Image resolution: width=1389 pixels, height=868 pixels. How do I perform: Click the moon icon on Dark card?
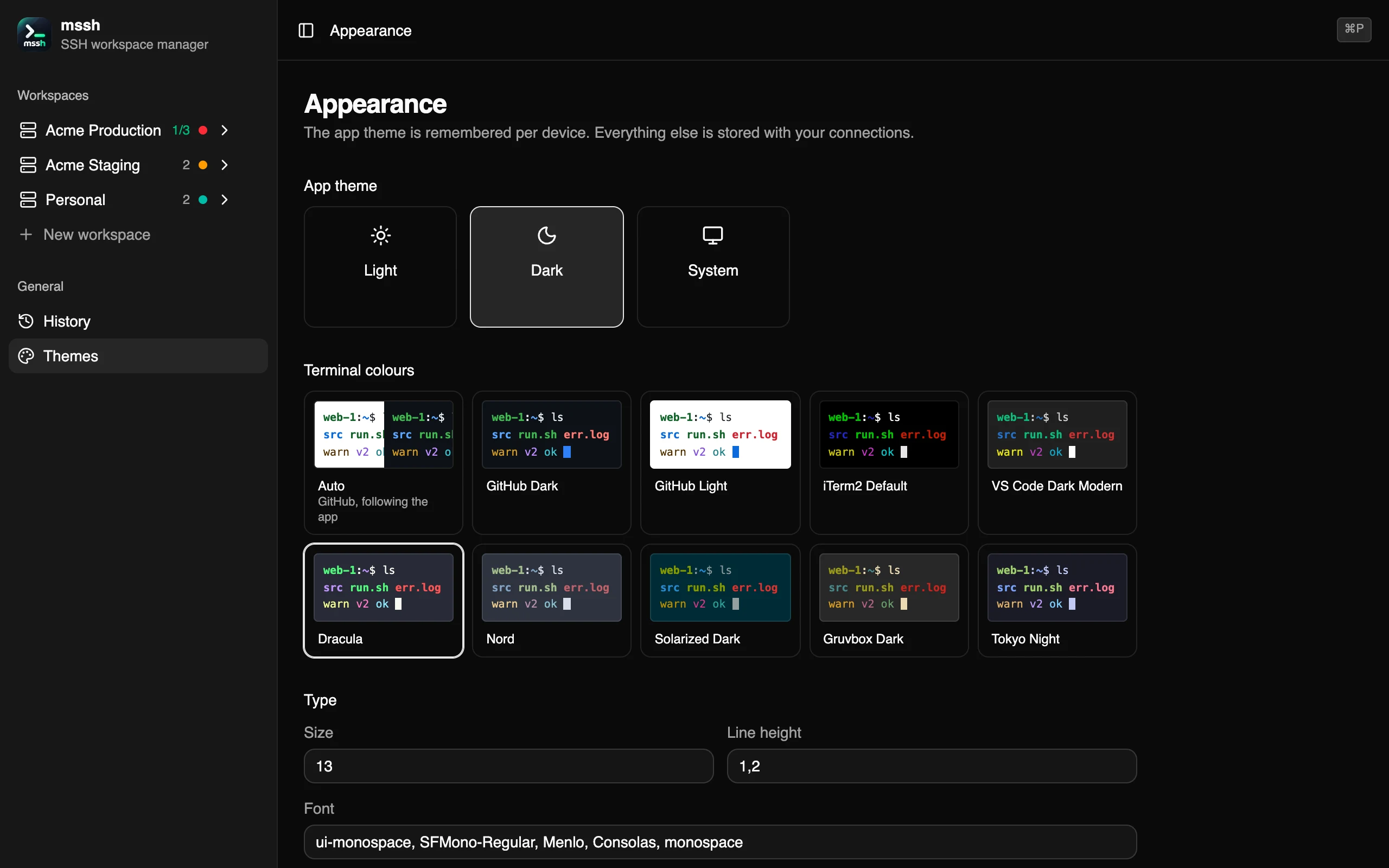point(546,235)
